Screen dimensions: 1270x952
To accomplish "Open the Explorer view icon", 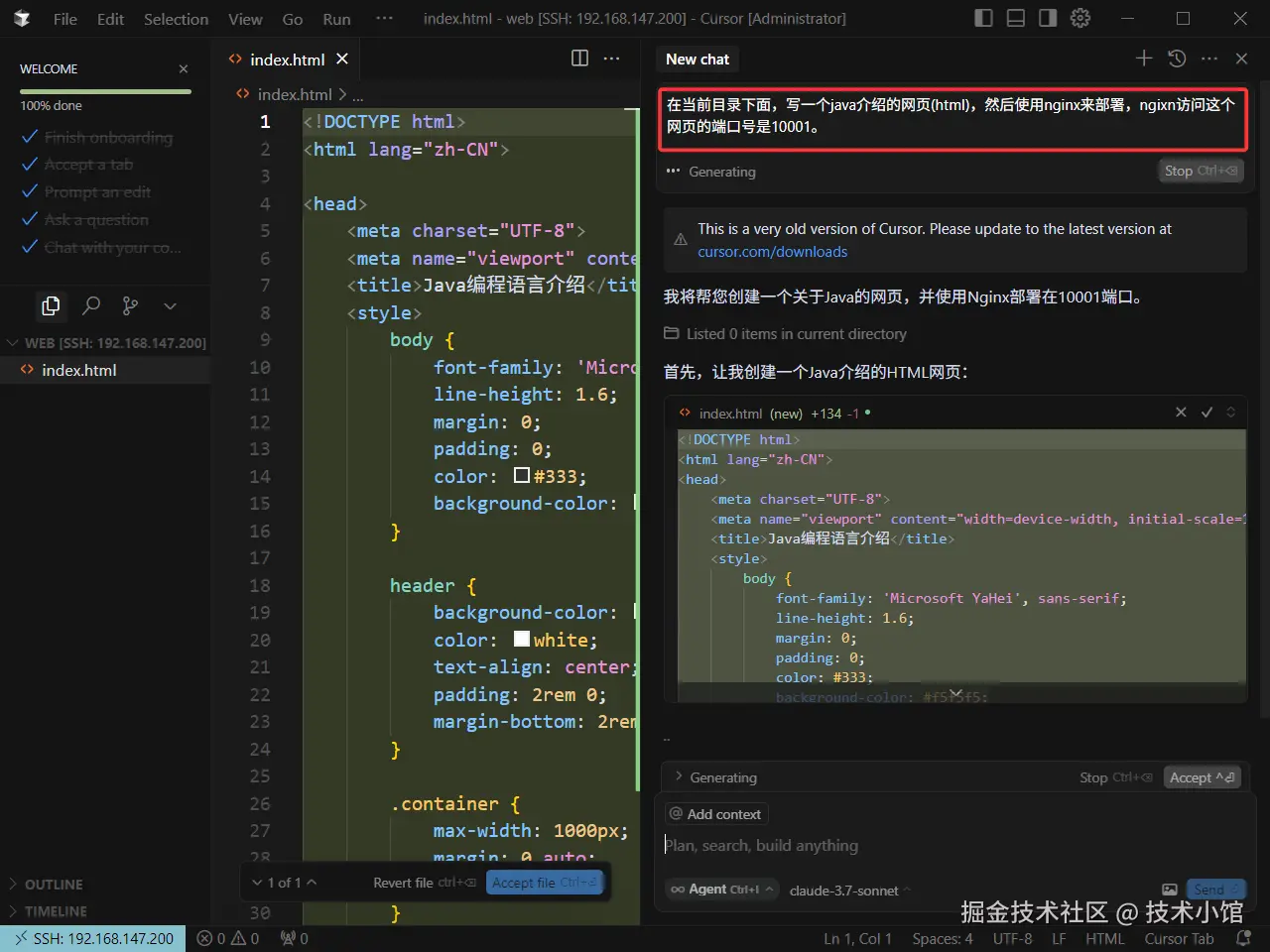I will coord(51,305).
